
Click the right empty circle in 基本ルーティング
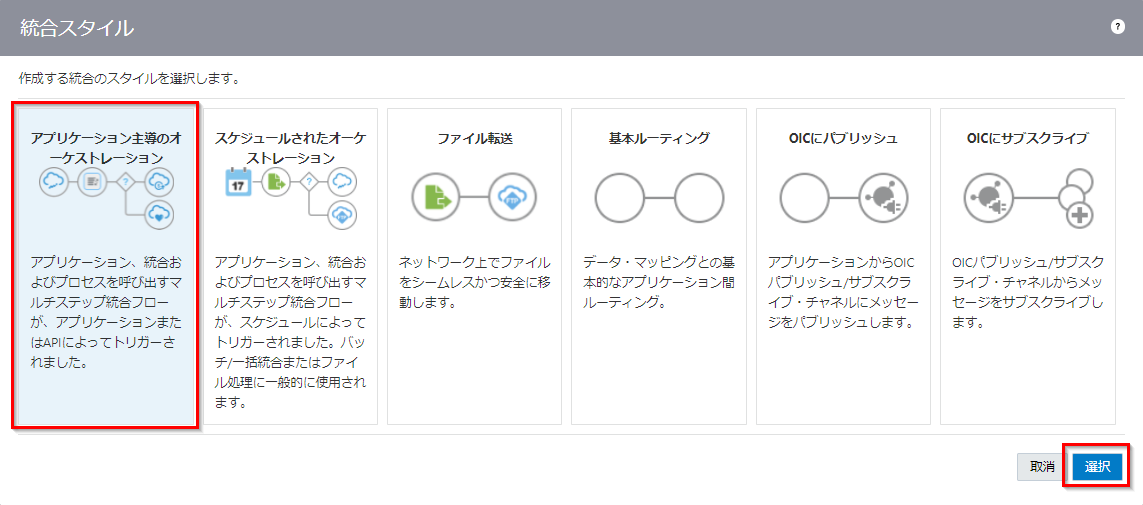(x=698, y=198)
